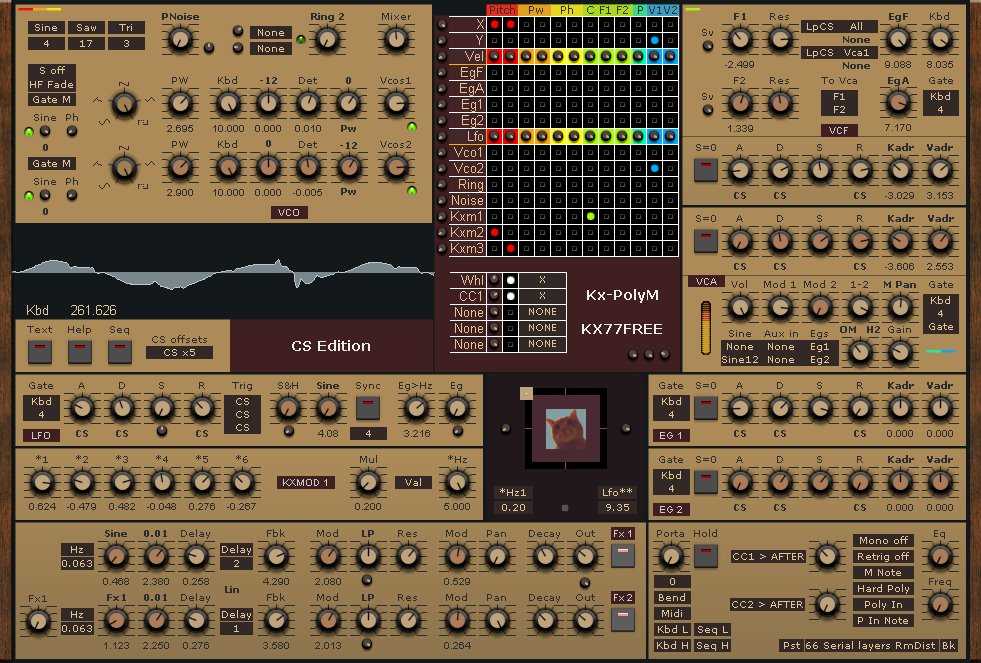981x663 pixels.
Task: Open the KXMOD 1 selector
Action: click(x=305, y=482)
